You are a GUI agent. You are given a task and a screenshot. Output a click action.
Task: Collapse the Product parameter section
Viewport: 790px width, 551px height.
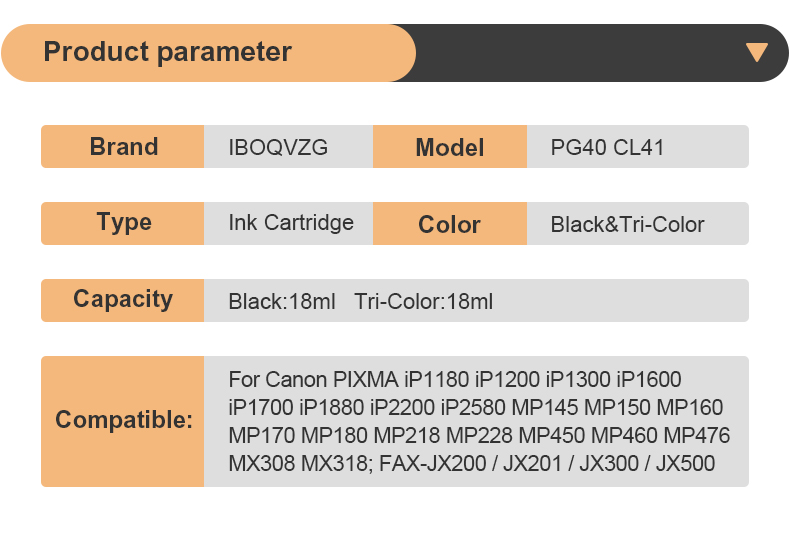757,53
